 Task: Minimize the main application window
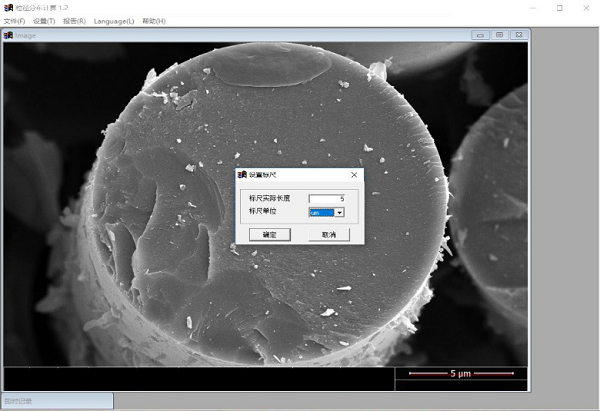[x=533, y=8]
